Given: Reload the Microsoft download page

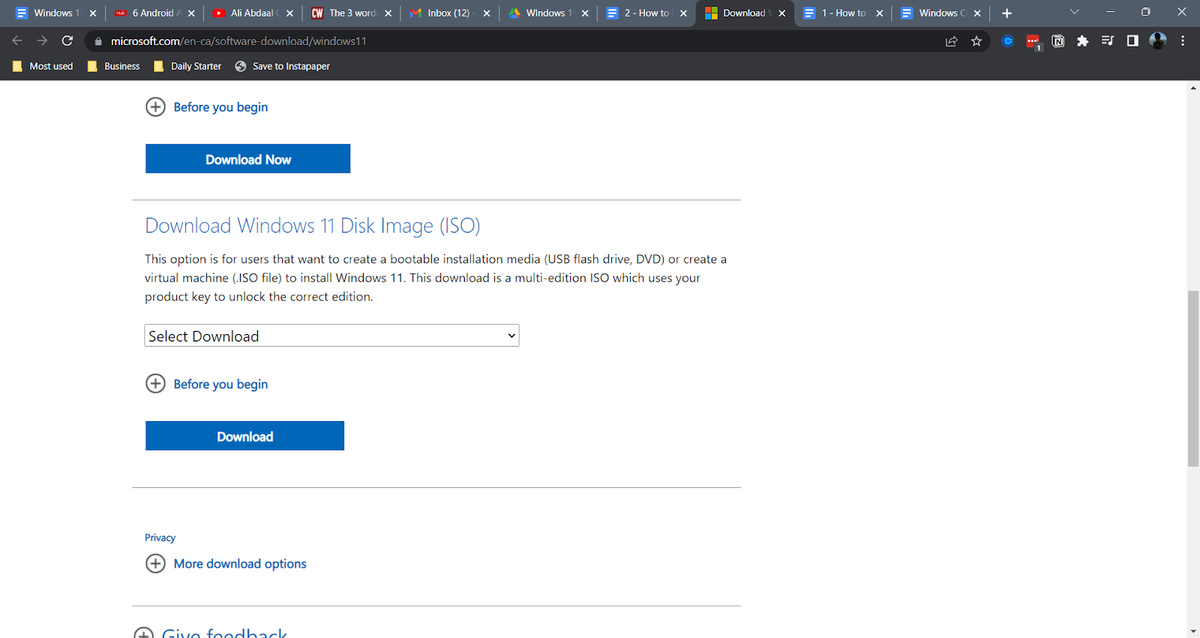Looking at the screenshot, I should click(67, 41).
